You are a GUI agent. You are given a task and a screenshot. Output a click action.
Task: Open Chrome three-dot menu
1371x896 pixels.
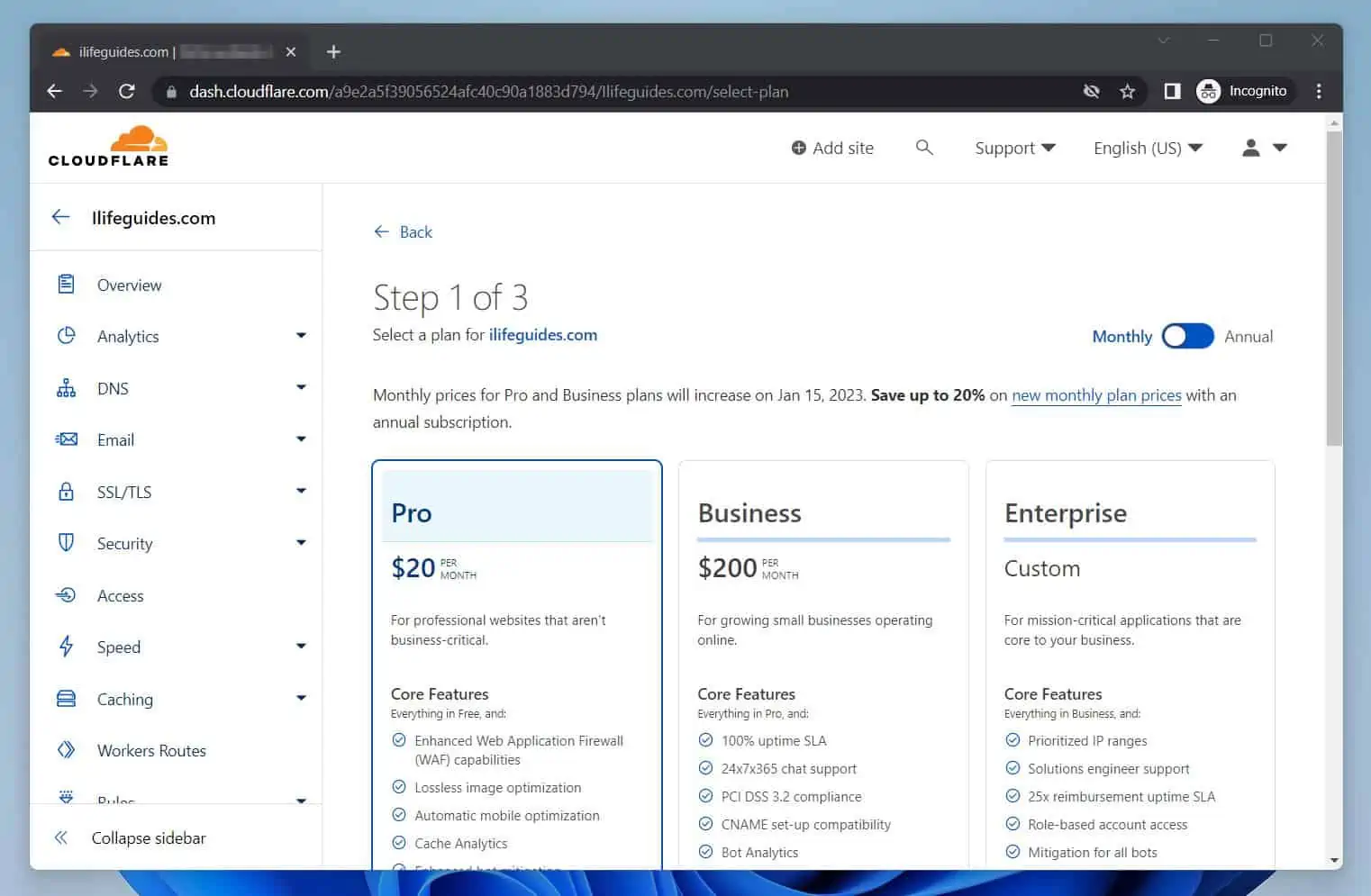click(1319, 91)
